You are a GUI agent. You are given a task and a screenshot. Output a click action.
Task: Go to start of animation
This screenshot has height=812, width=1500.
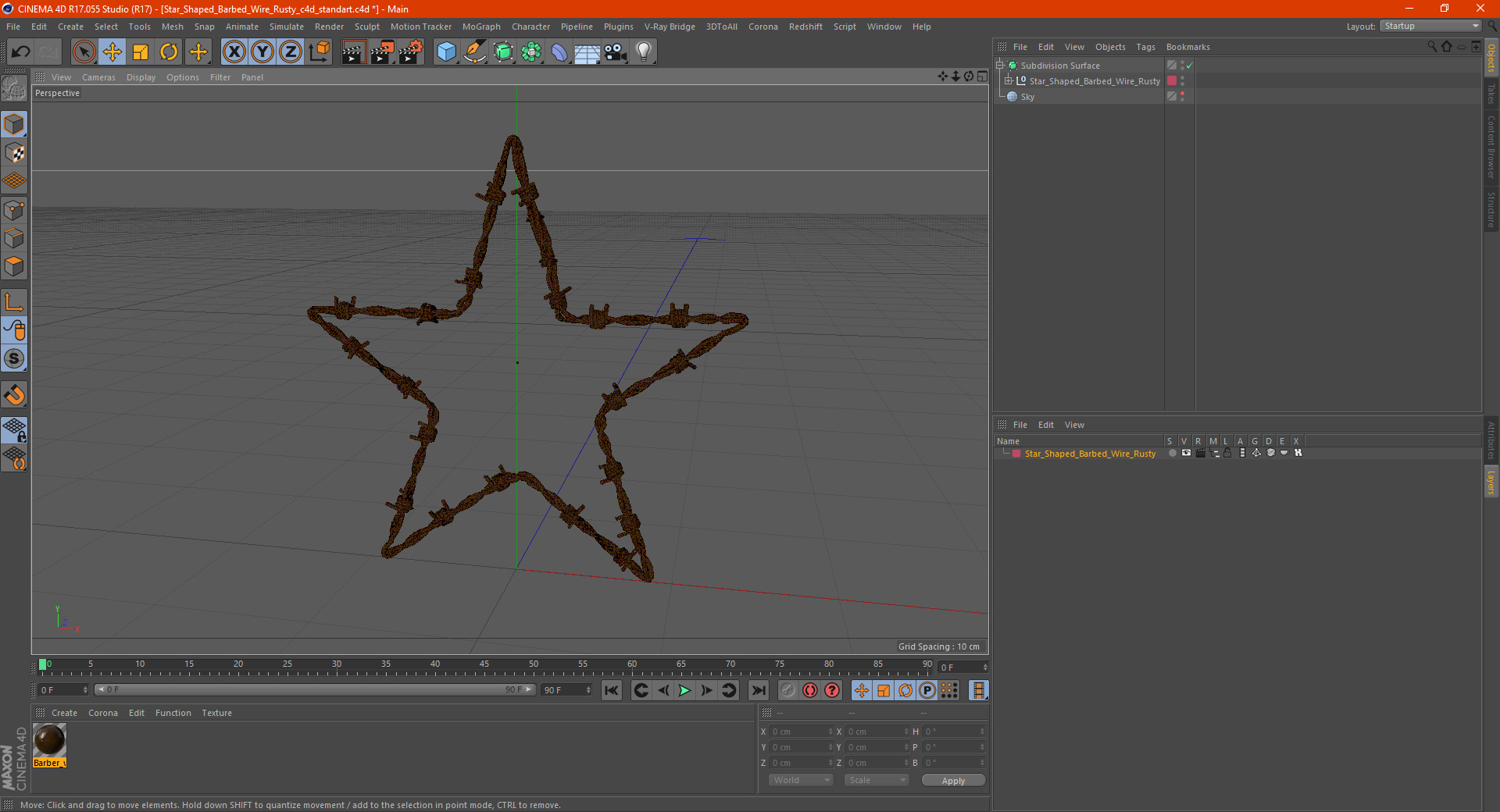pyautogui.click(x=612, y=690)
